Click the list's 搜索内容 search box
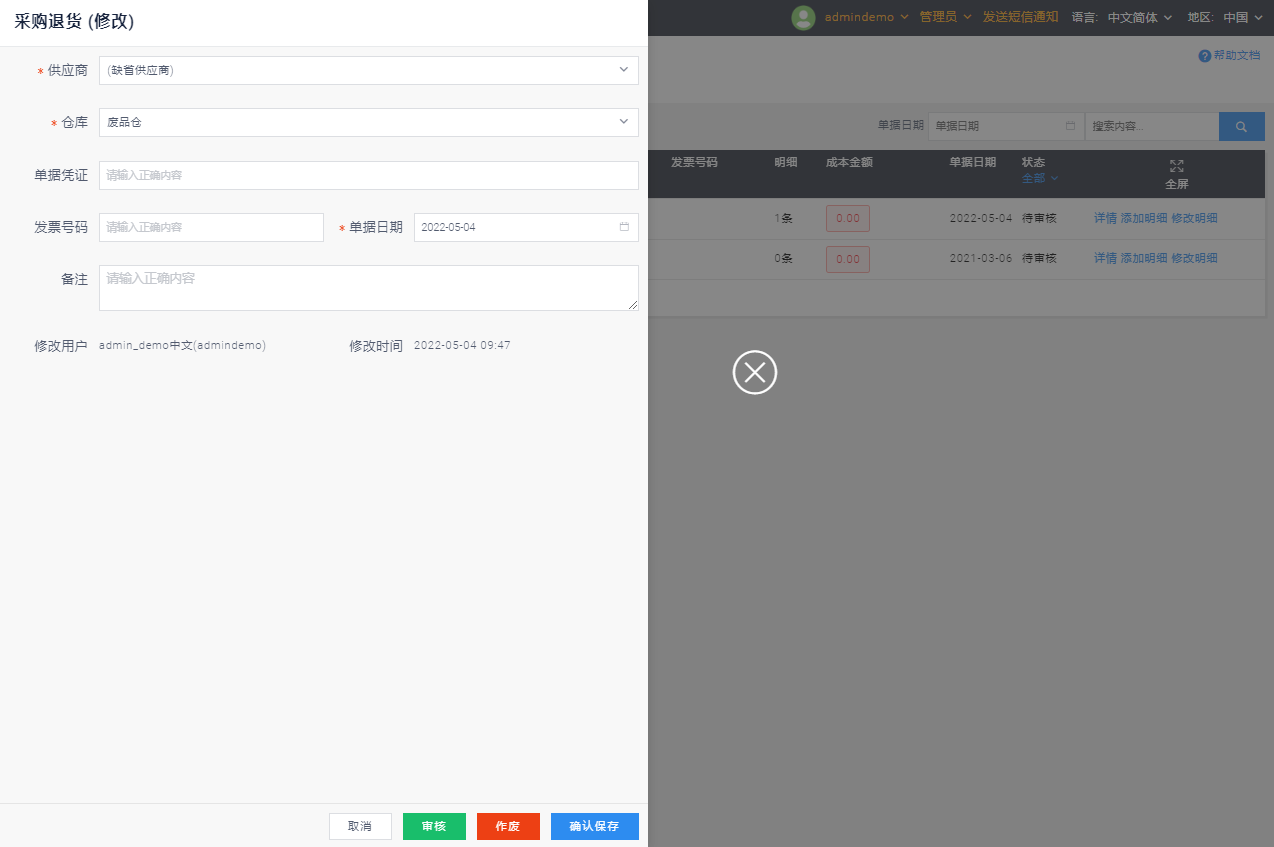Image resolution: width=1274 pixels, height=847 pixels. click(x=1152, y=126)
